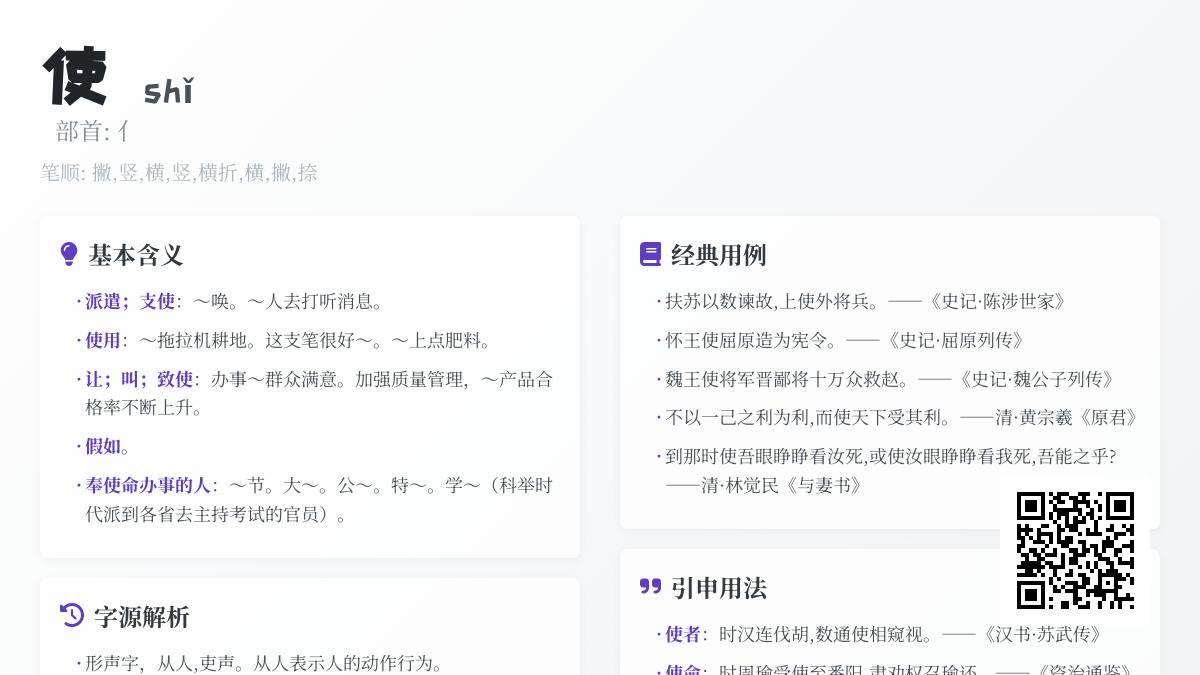Click the 《汉书·苏武传》 source citation

click(x=1042, y=634)
